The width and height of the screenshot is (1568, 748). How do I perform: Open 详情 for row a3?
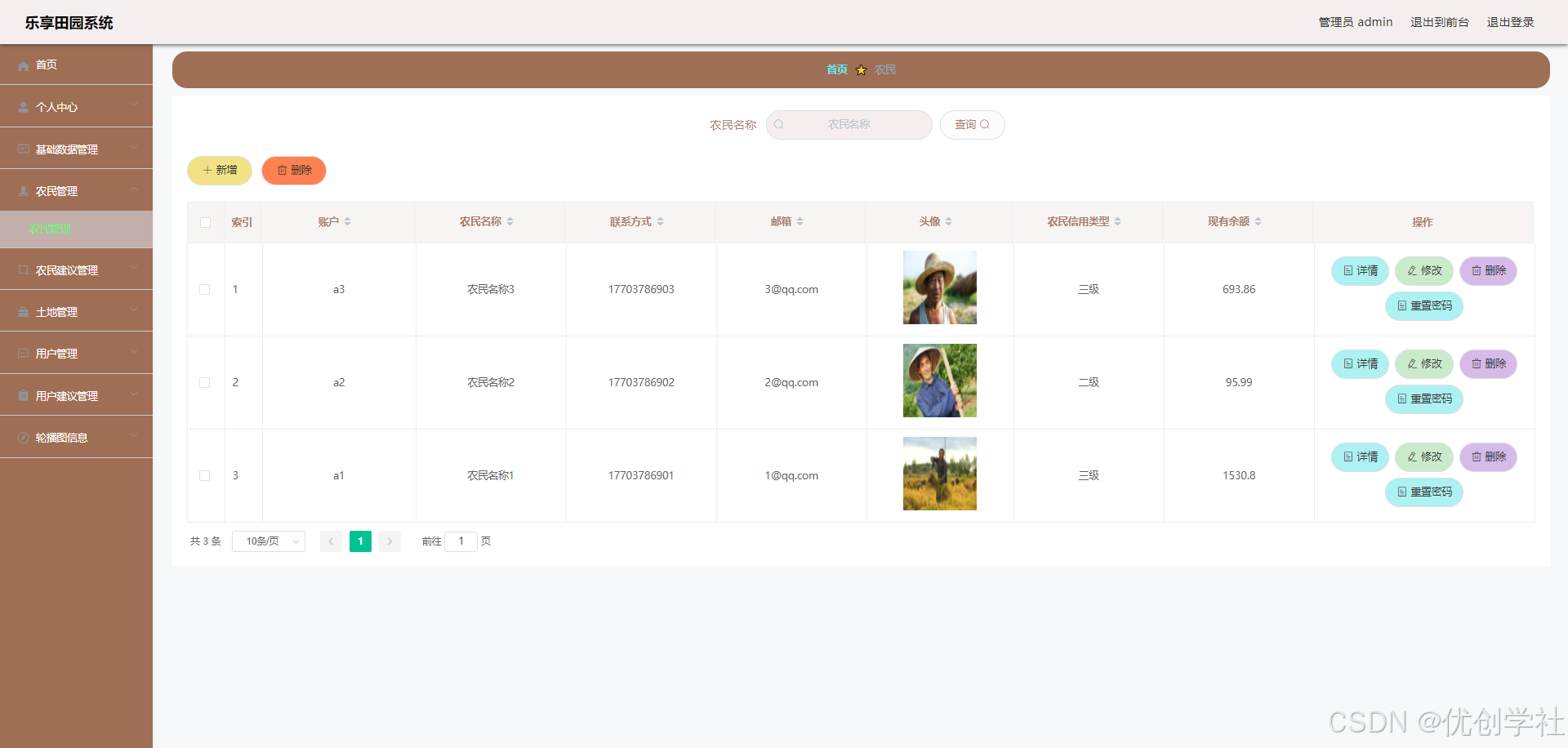pos(1360,271)
